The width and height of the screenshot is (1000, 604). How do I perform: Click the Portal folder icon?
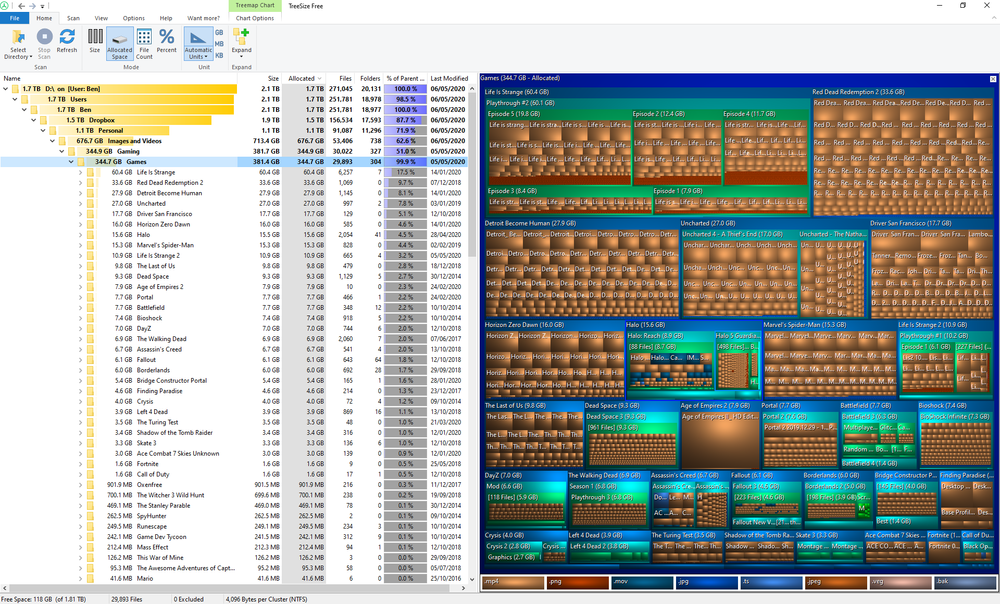pyautogui.click(x=90, y=297)
